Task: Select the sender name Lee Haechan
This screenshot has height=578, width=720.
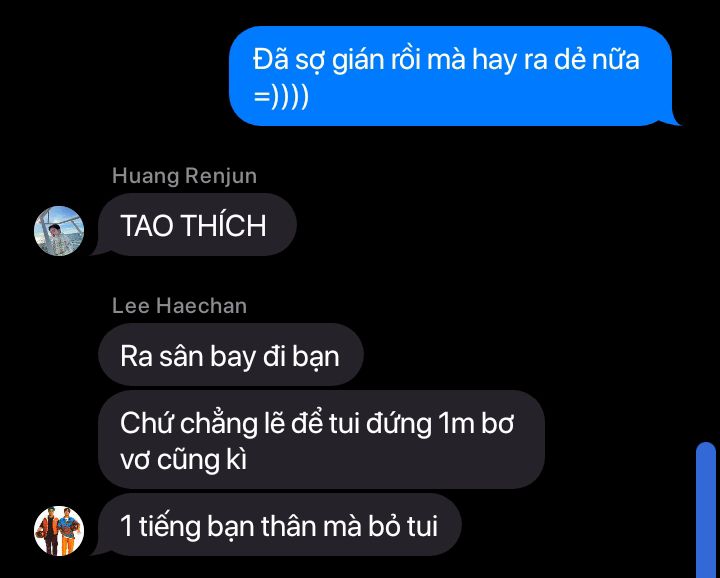Action: click(x=180, y=306)
